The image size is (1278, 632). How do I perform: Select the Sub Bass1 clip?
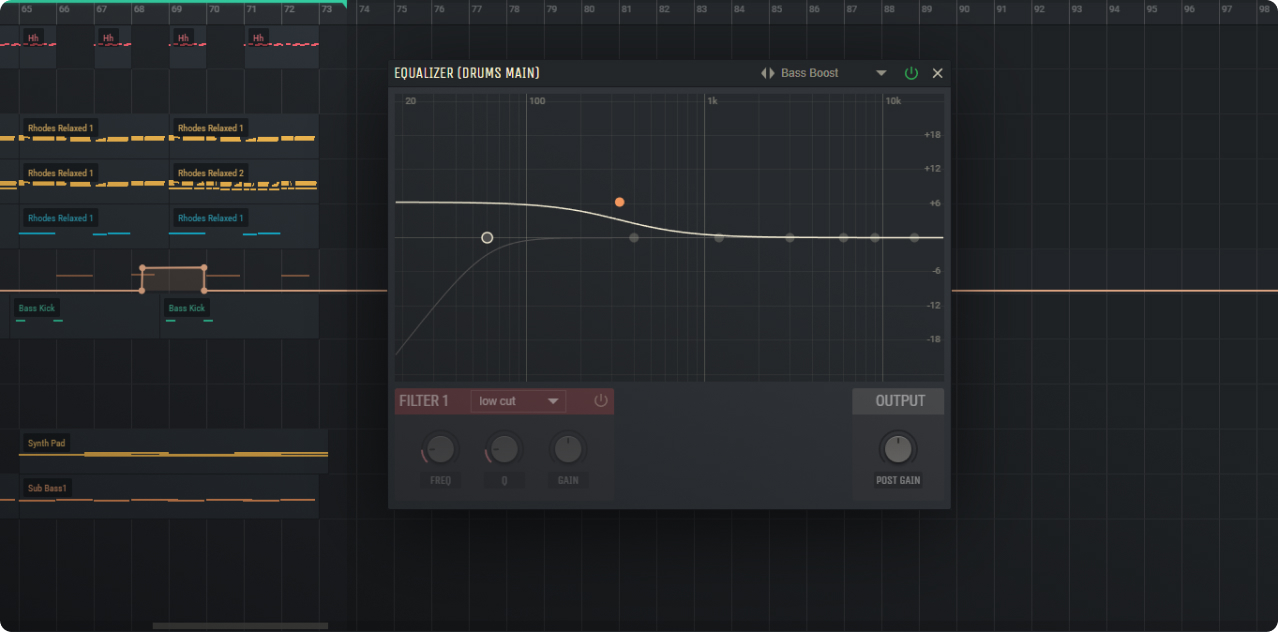point(47,488)
